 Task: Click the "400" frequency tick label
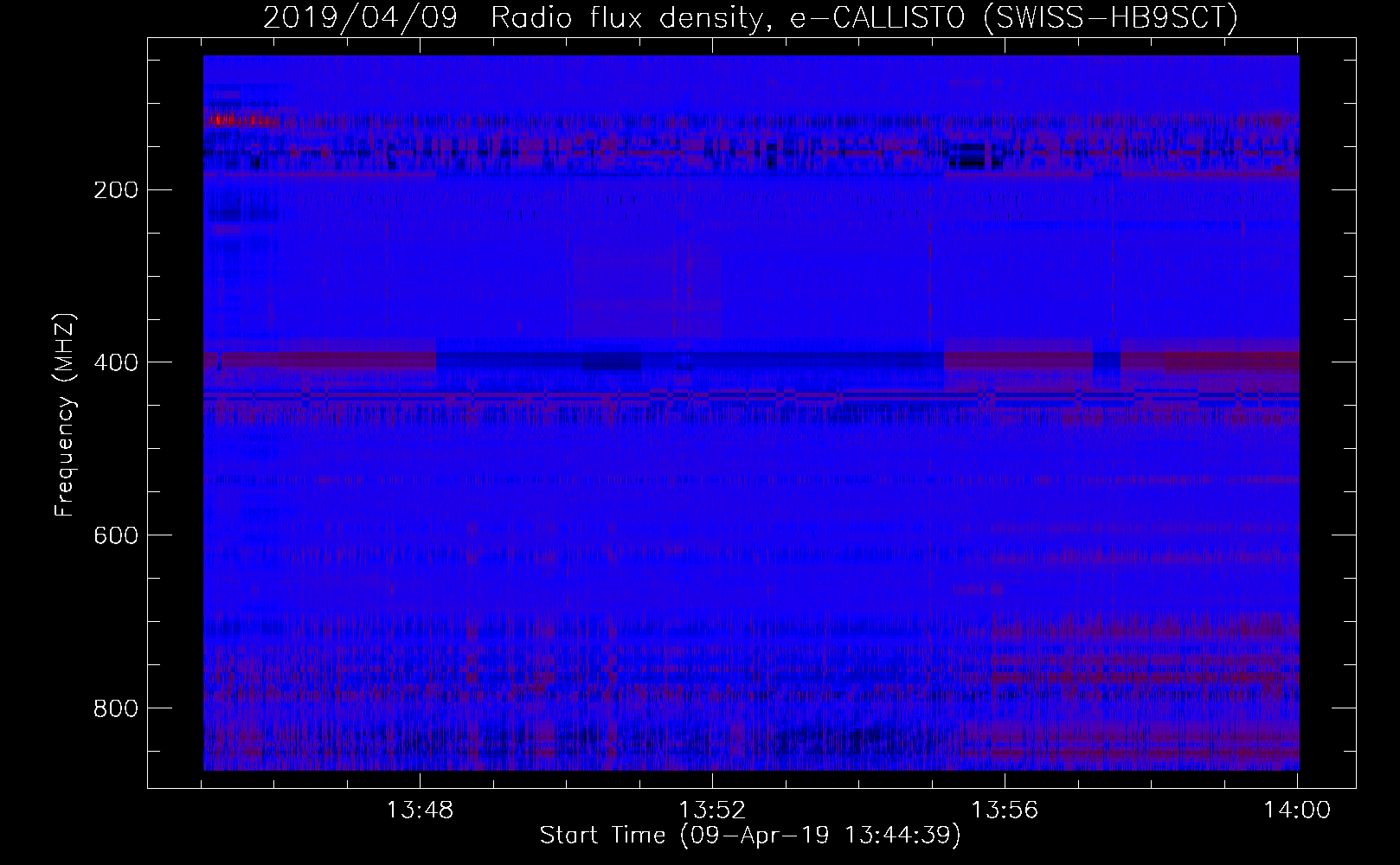pyautogui.click(x=114, y=362)
